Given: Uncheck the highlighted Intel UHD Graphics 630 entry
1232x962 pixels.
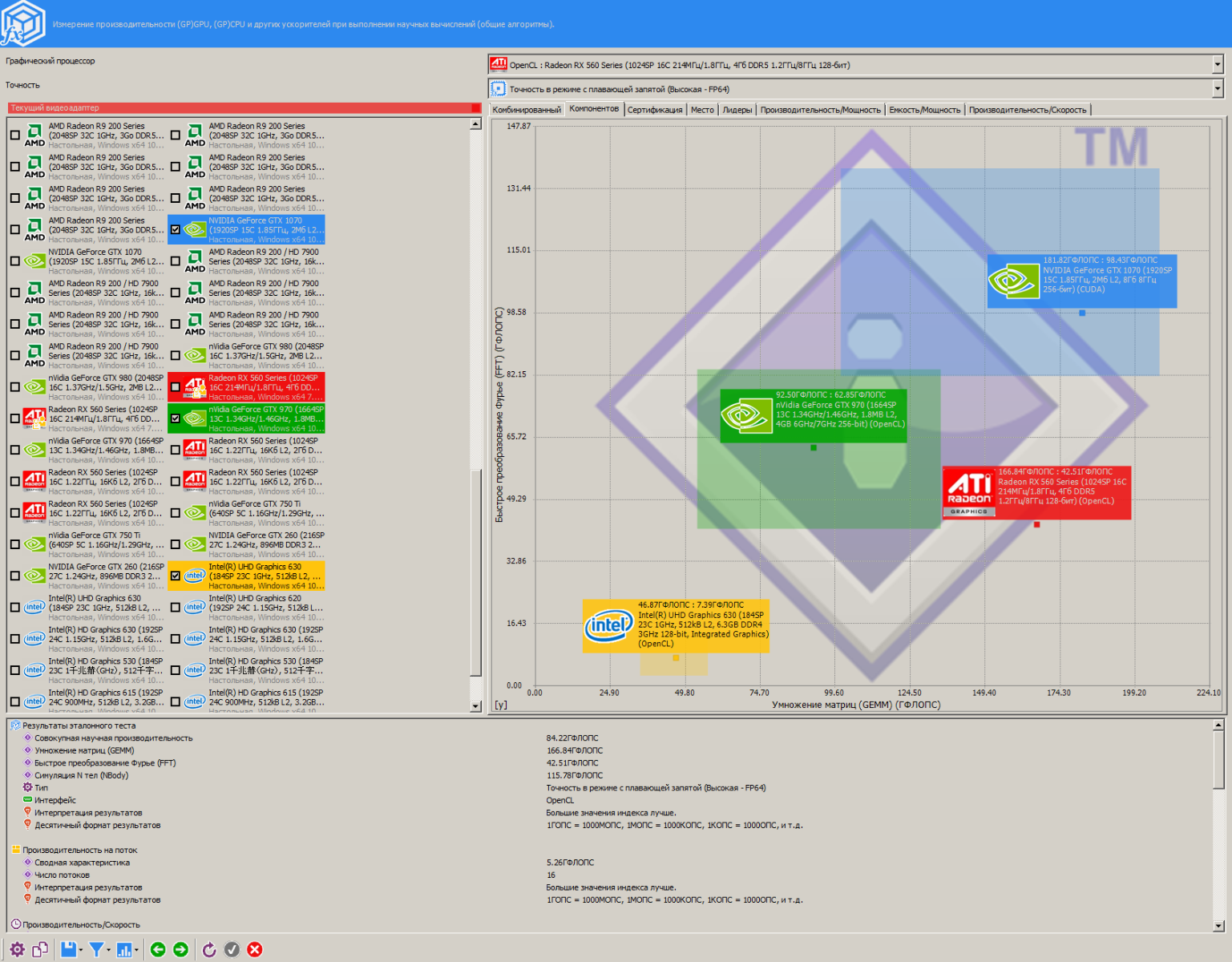Looking at the screenshot, I should point(176,576).
